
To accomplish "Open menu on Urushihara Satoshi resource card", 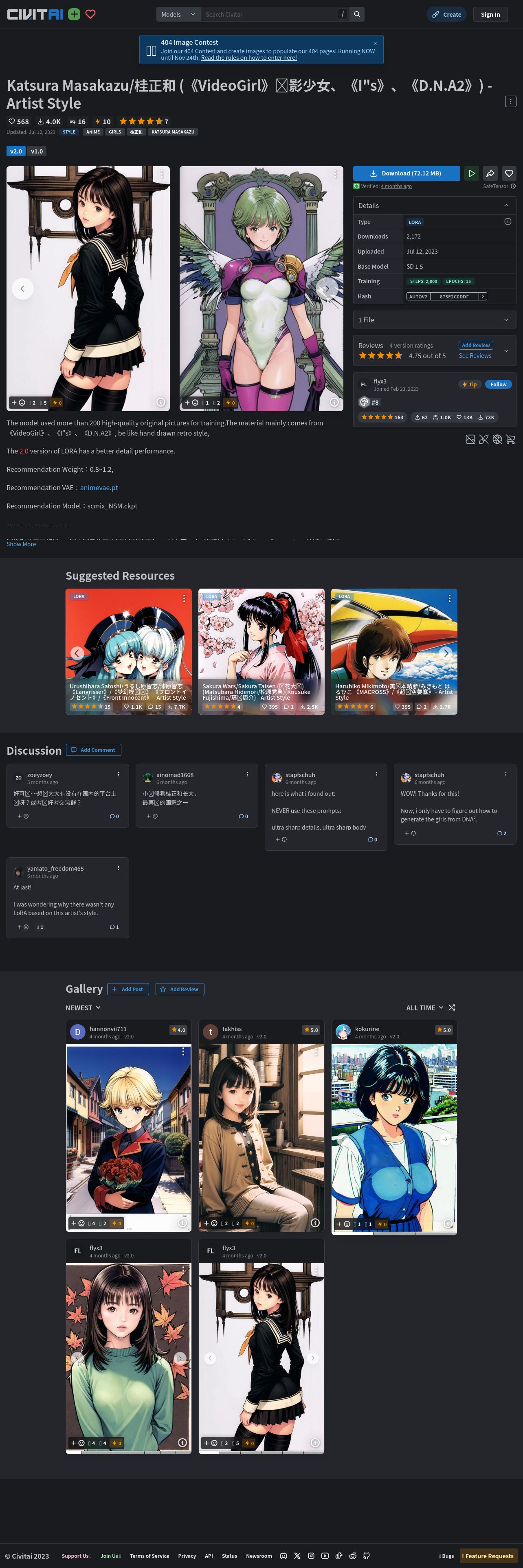I will (184, 598).
